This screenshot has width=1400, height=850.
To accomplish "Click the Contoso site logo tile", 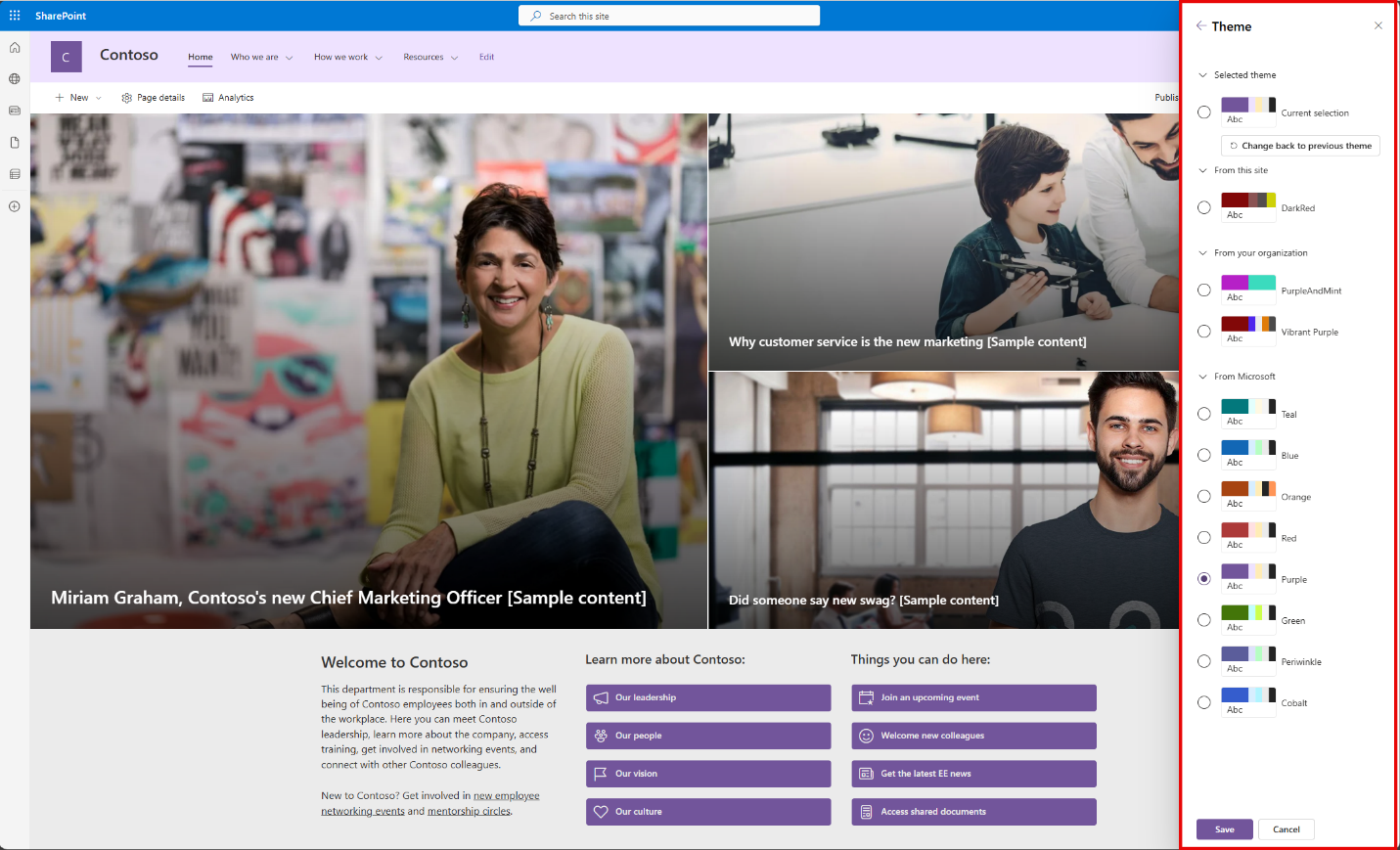I will tap(67, 57).
